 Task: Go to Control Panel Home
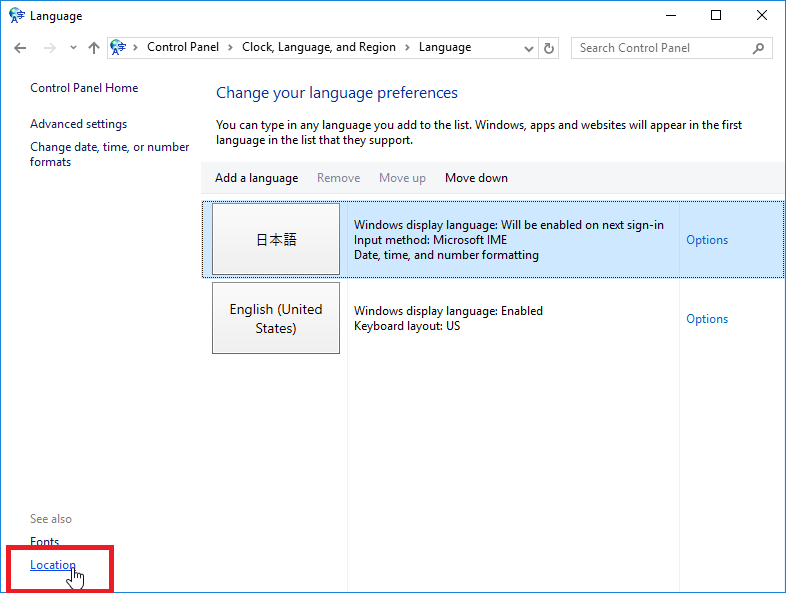[x=84, y=88]
